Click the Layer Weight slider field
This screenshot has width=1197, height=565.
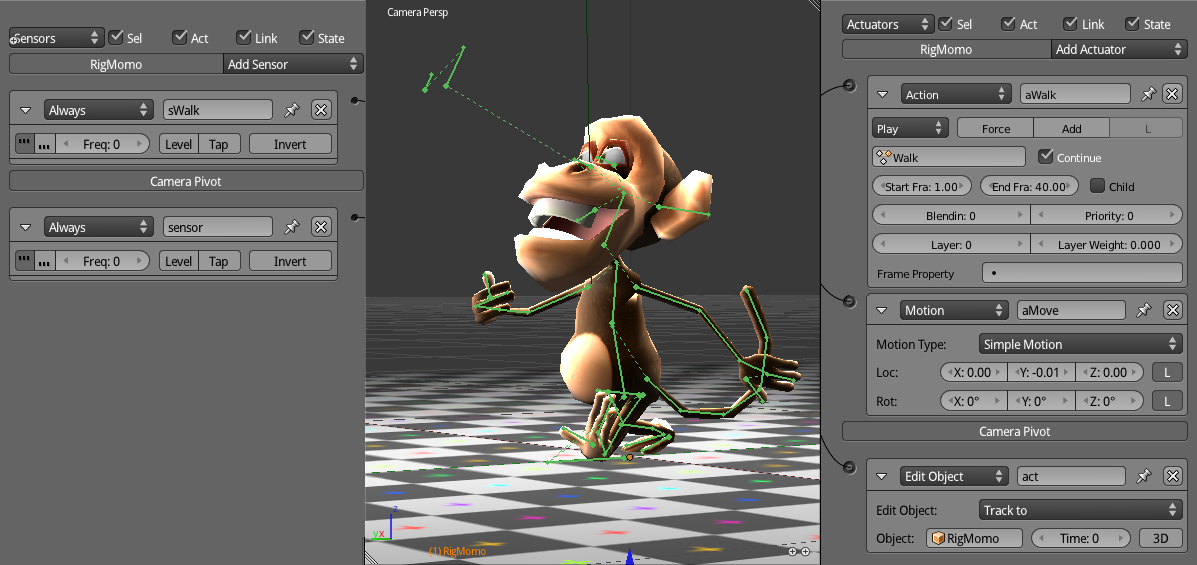tap(1107, 244)
